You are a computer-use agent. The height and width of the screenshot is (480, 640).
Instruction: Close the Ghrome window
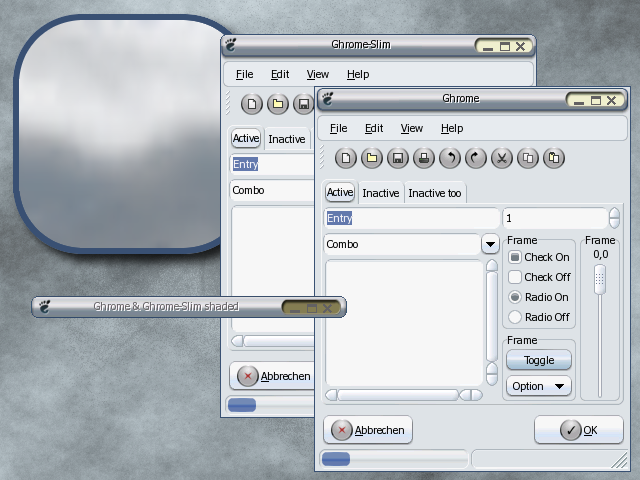click(x=611, y=100)
